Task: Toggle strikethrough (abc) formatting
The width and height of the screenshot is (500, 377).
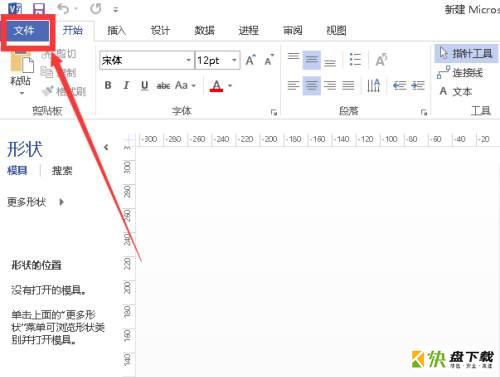Action: point(163,85)
